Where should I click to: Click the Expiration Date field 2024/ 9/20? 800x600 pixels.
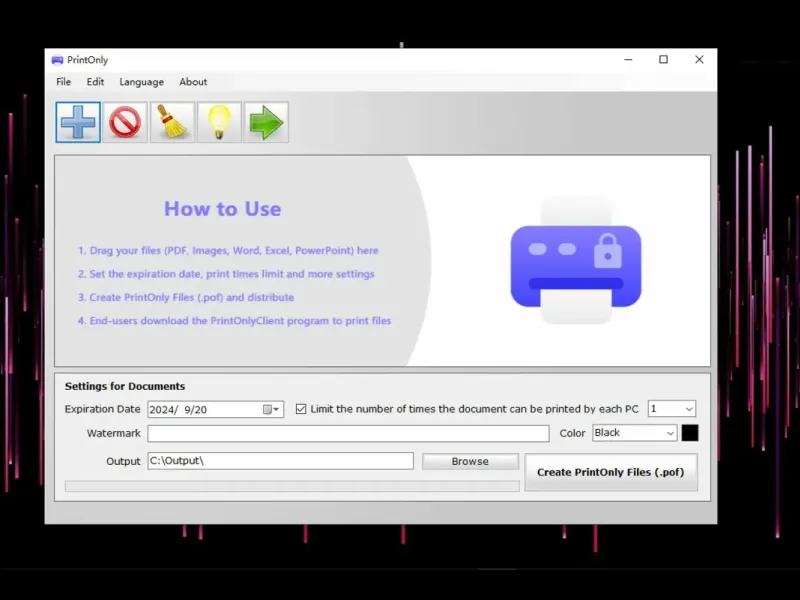coord(215,409)
